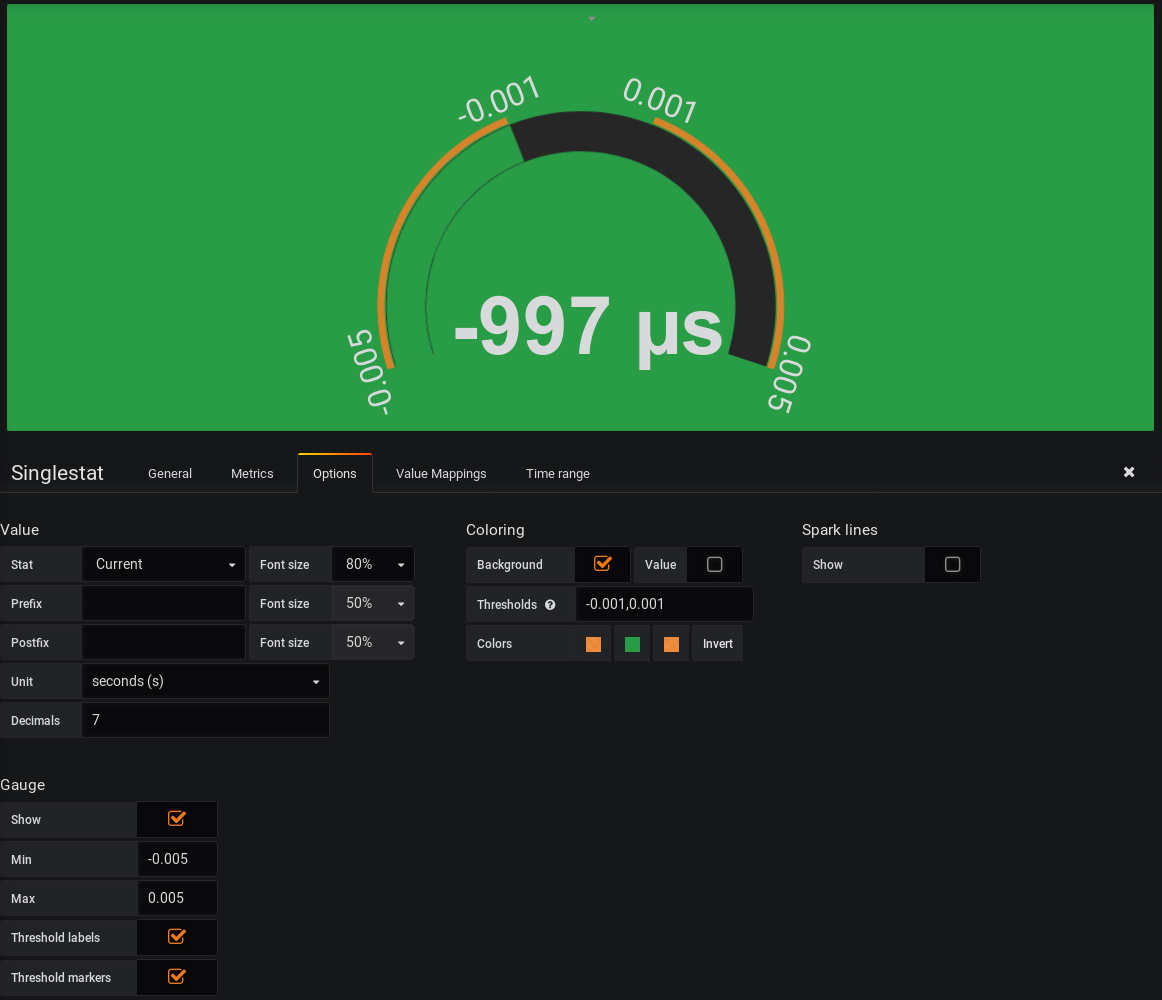Click the gauge Min value field
Viewport: 1162px width, 1000px height.
pyautogui.click(x=177, y=858)
